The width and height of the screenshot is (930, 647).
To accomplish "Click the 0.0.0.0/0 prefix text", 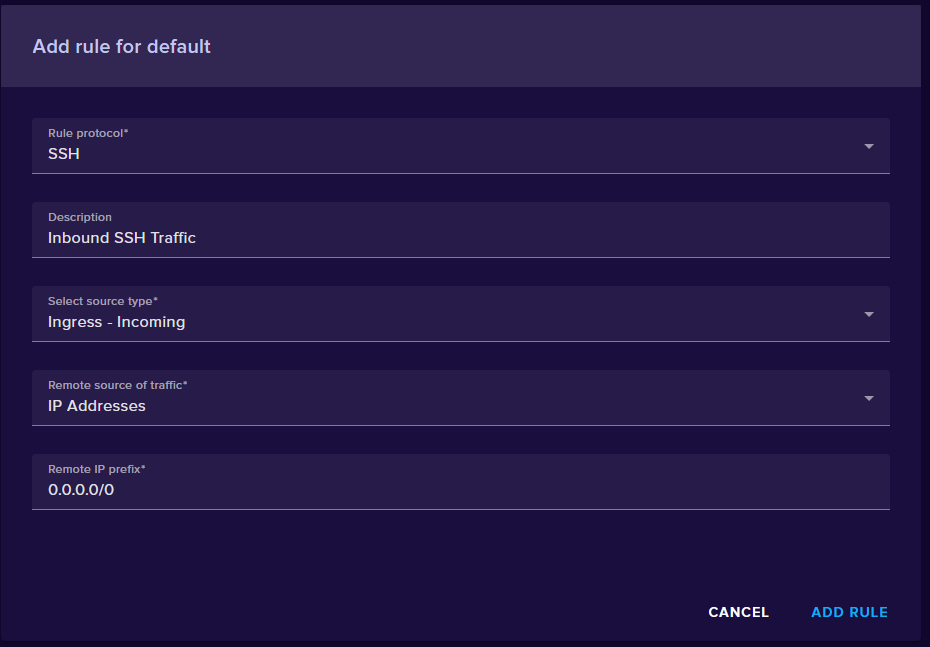I will pyautogui.click(x=81, y=490).
